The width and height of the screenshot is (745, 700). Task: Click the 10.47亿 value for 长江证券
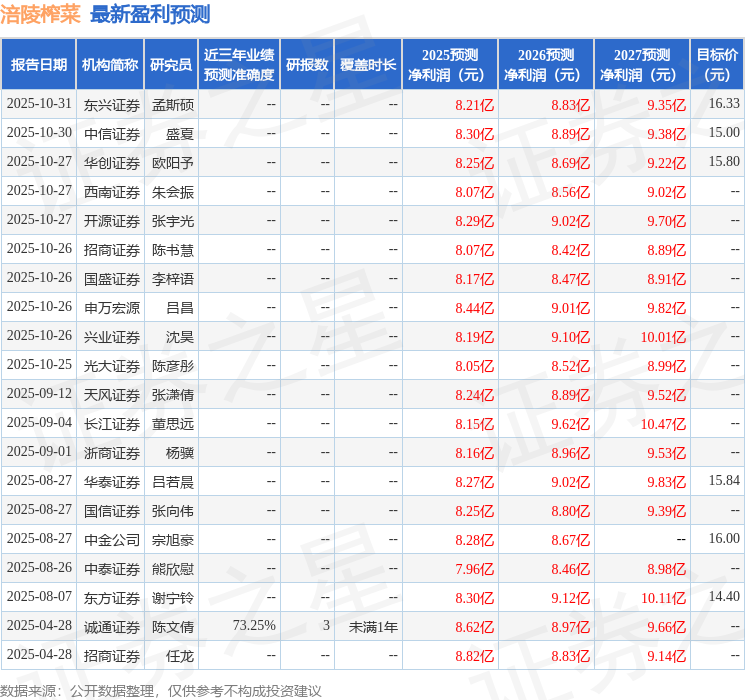tap(663, 424)
